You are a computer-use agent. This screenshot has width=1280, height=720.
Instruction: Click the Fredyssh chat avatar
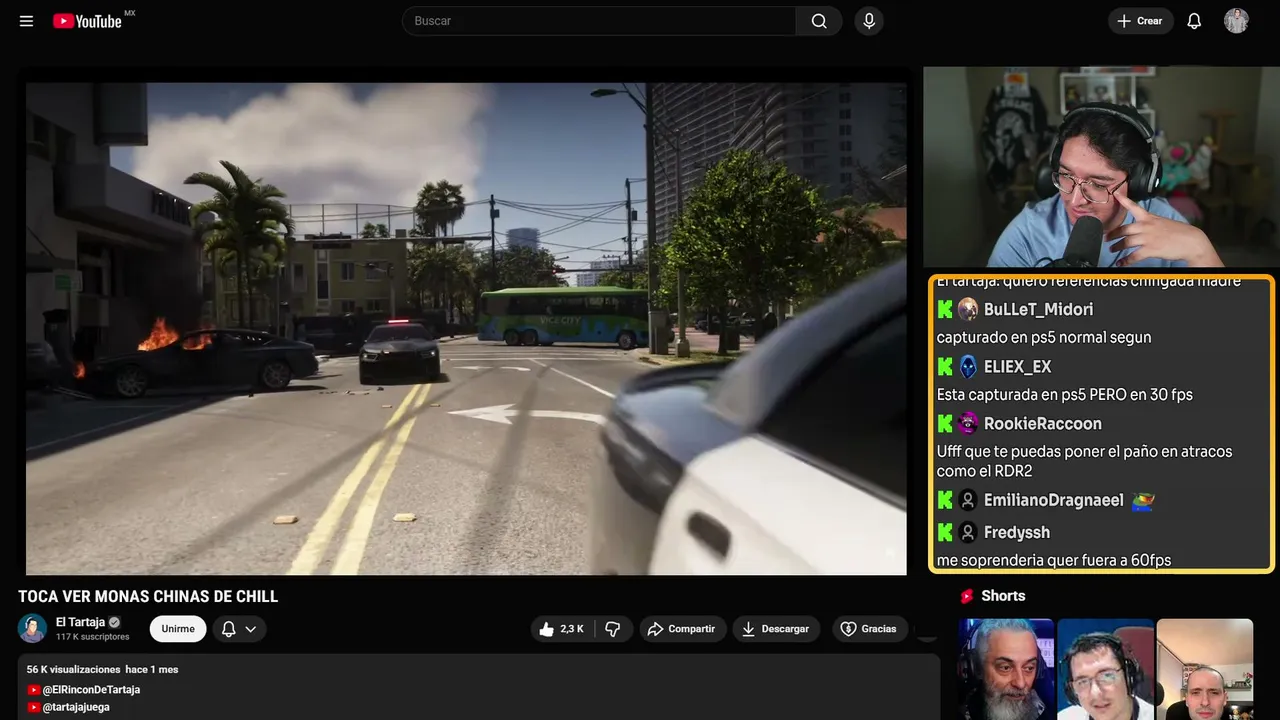click(x=968, y=532)
